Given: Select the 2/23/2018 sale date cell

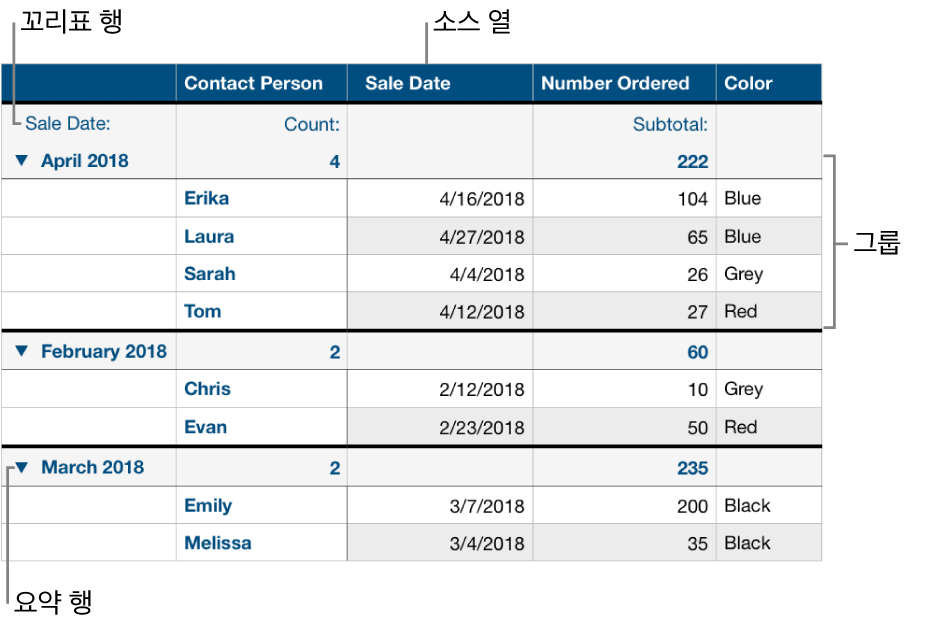Looking at the screenshot, I should pos(482,427).
